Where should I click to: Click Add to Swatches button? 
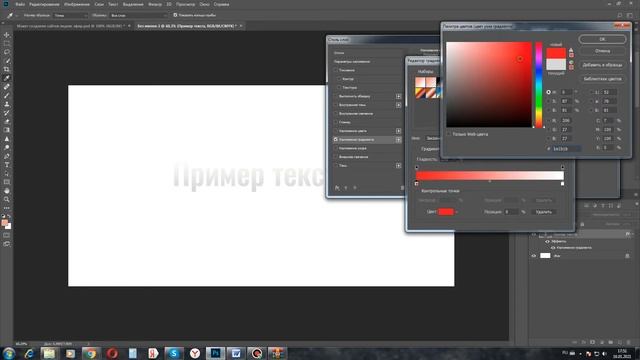[602, 65]
